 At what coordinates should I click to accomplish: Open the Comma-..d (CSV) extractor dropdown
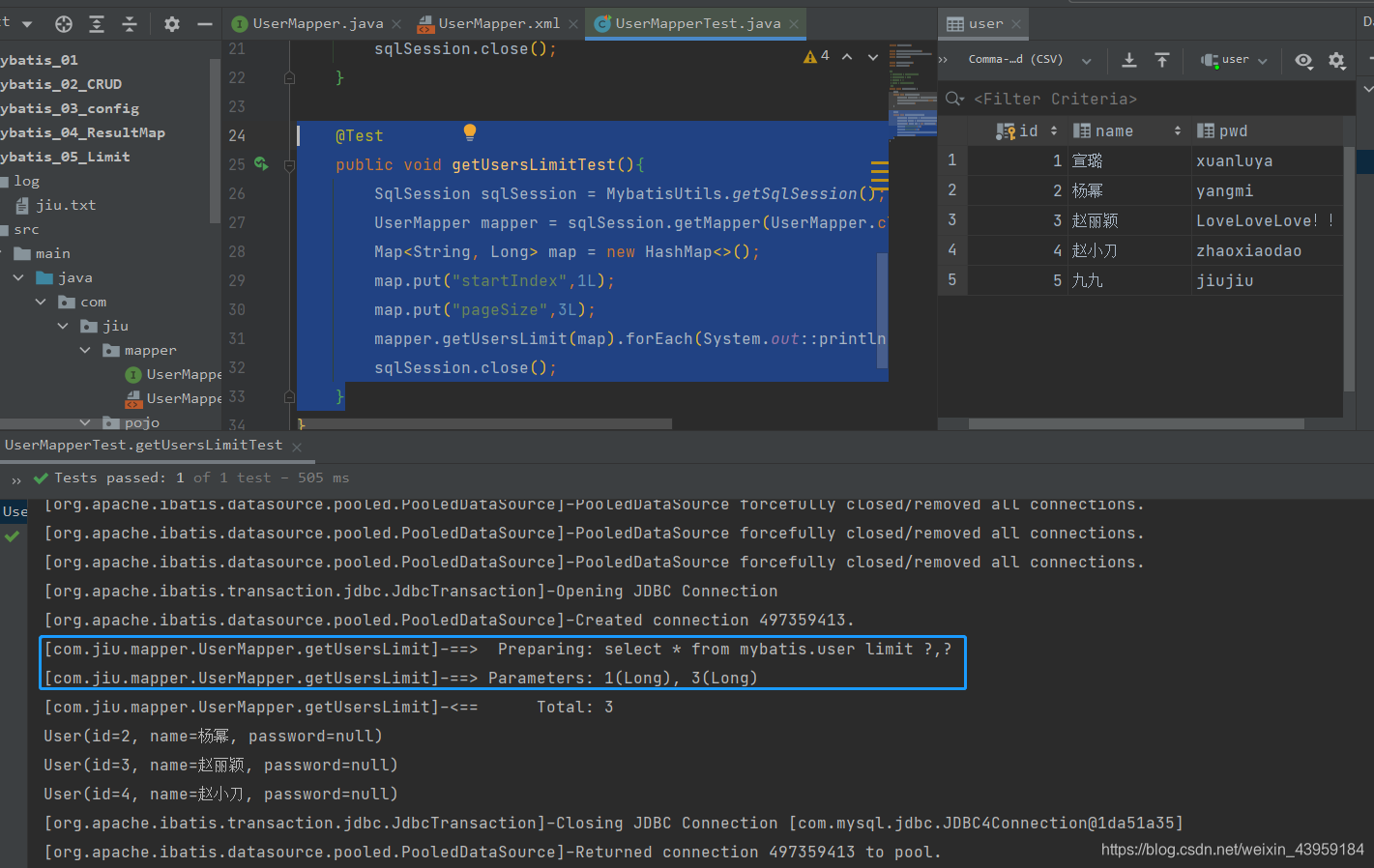[x=1030, y=60]
